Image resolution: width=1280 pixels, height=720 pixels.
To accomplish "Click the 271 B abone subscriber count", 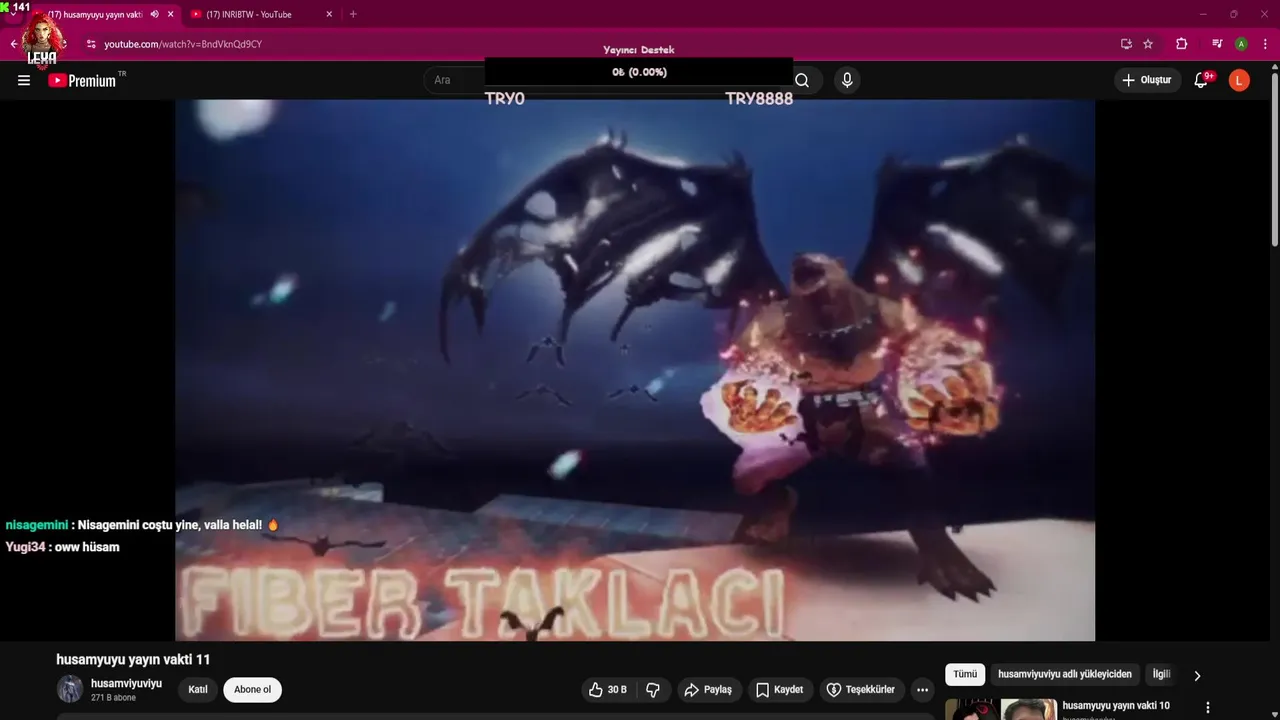I will coord(113,698).
